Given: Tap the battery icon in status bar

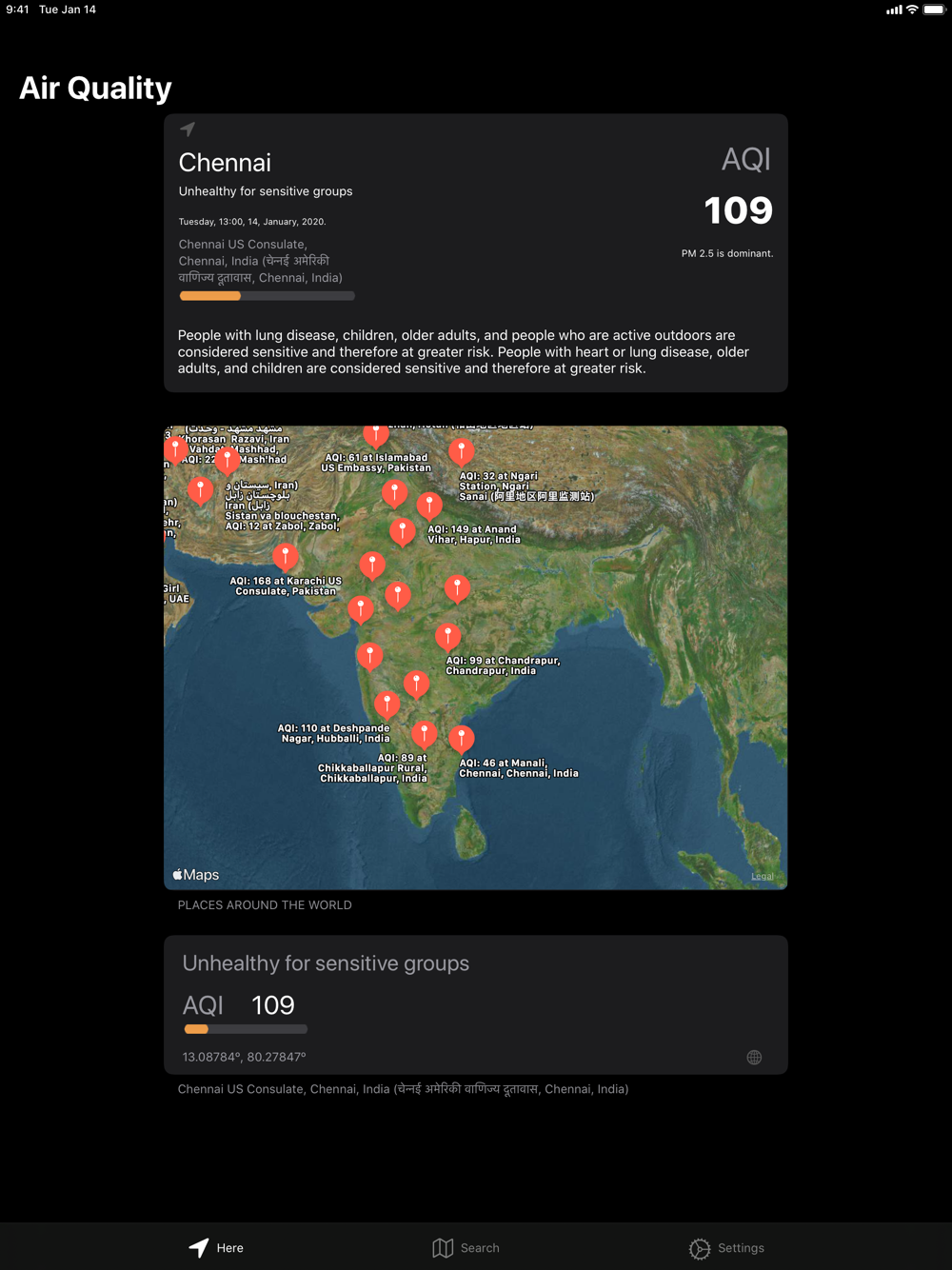Looking at the screenshot, I should 934,10.
